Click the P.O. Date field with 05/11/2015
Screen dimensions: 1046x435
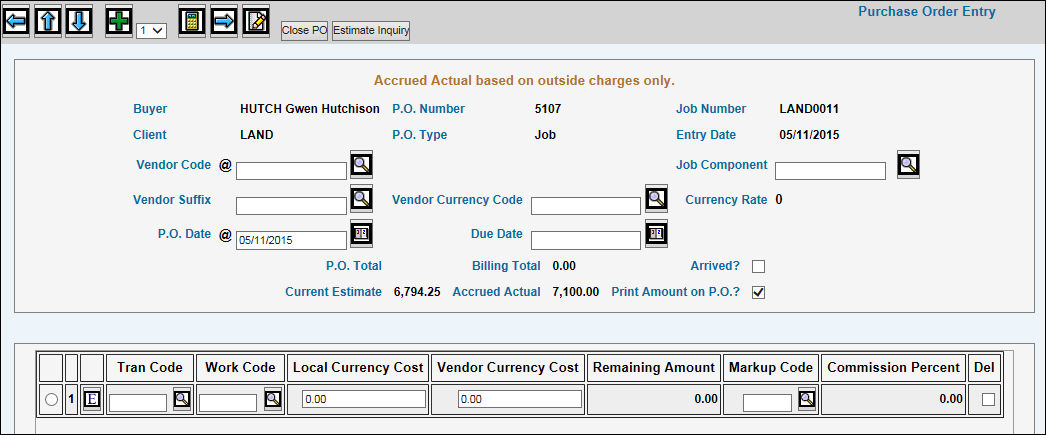(x=292, y=240)
